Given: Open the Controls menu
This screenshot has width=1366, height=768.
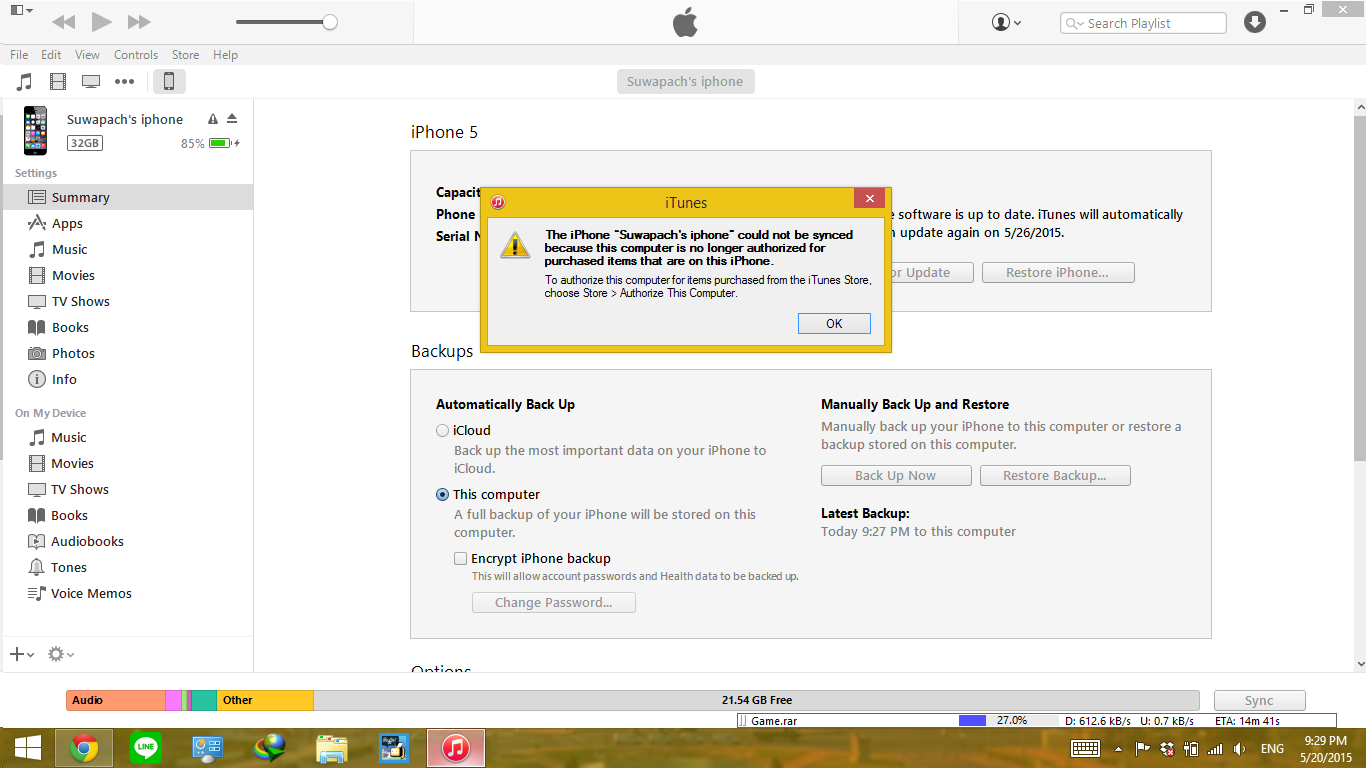Looking at the screenshot, I should point(136,55).
